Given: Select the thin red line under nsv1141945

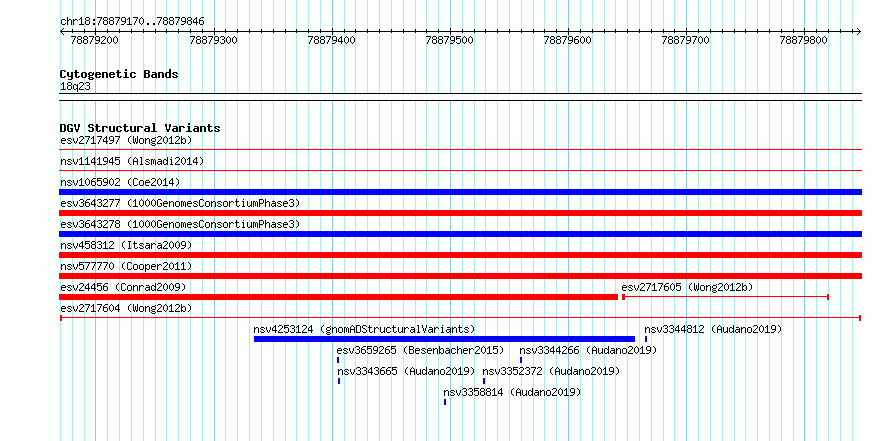Looking at the screenshot, I should pos(461,171).
